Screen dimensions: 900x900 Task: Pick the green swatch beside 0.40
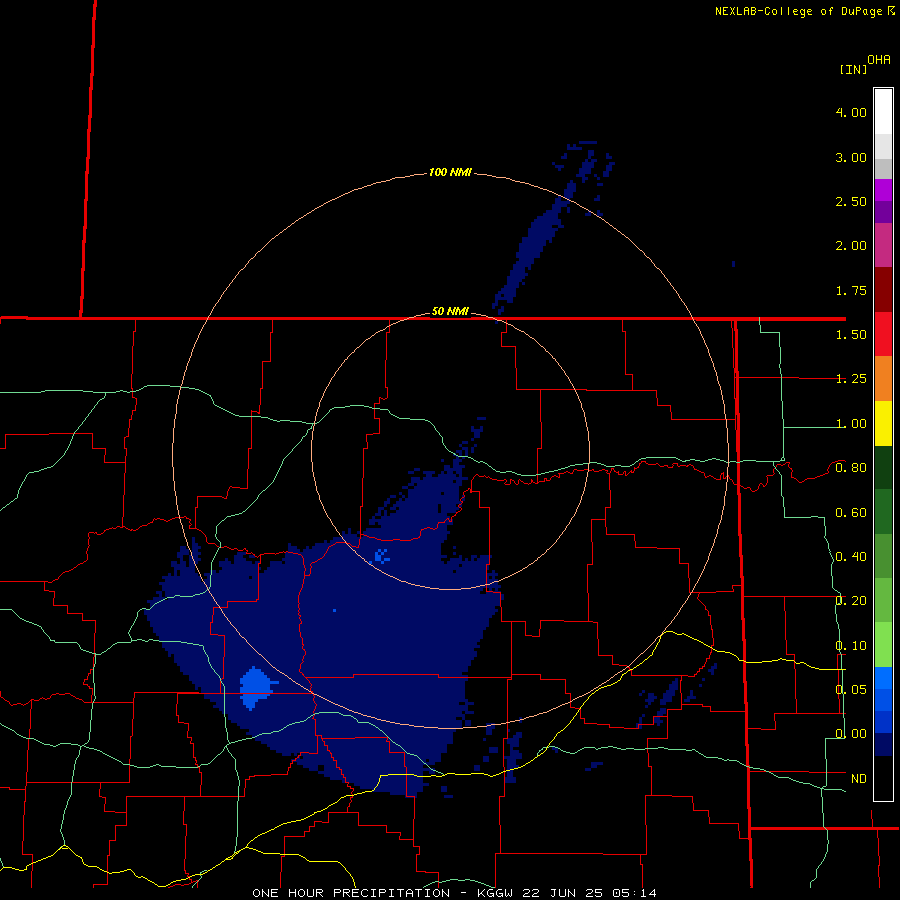click(x=883, y=556)
